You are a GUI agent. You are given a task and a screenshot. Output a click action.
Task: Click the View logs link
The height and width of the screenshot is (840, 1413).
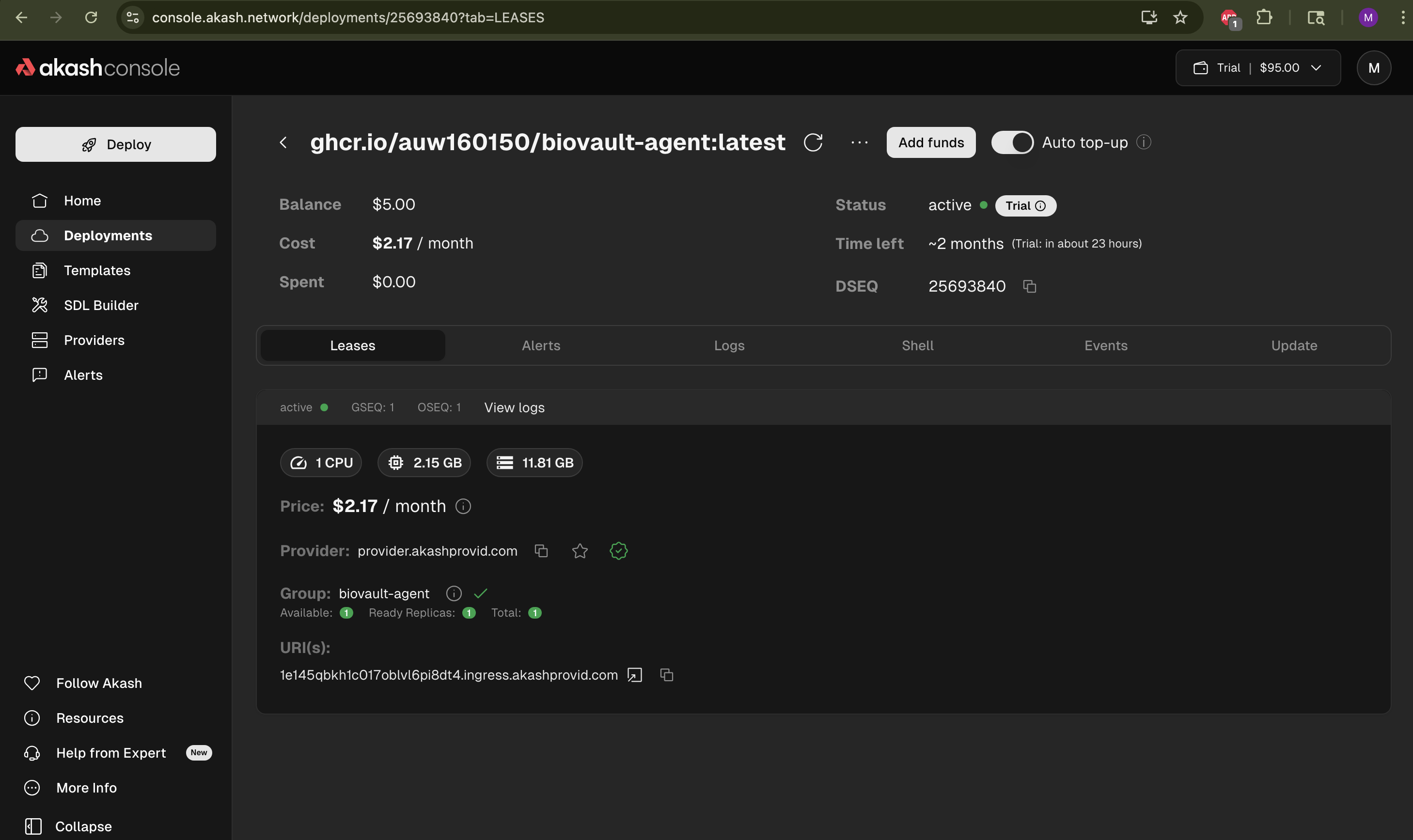tap(514, 407)
